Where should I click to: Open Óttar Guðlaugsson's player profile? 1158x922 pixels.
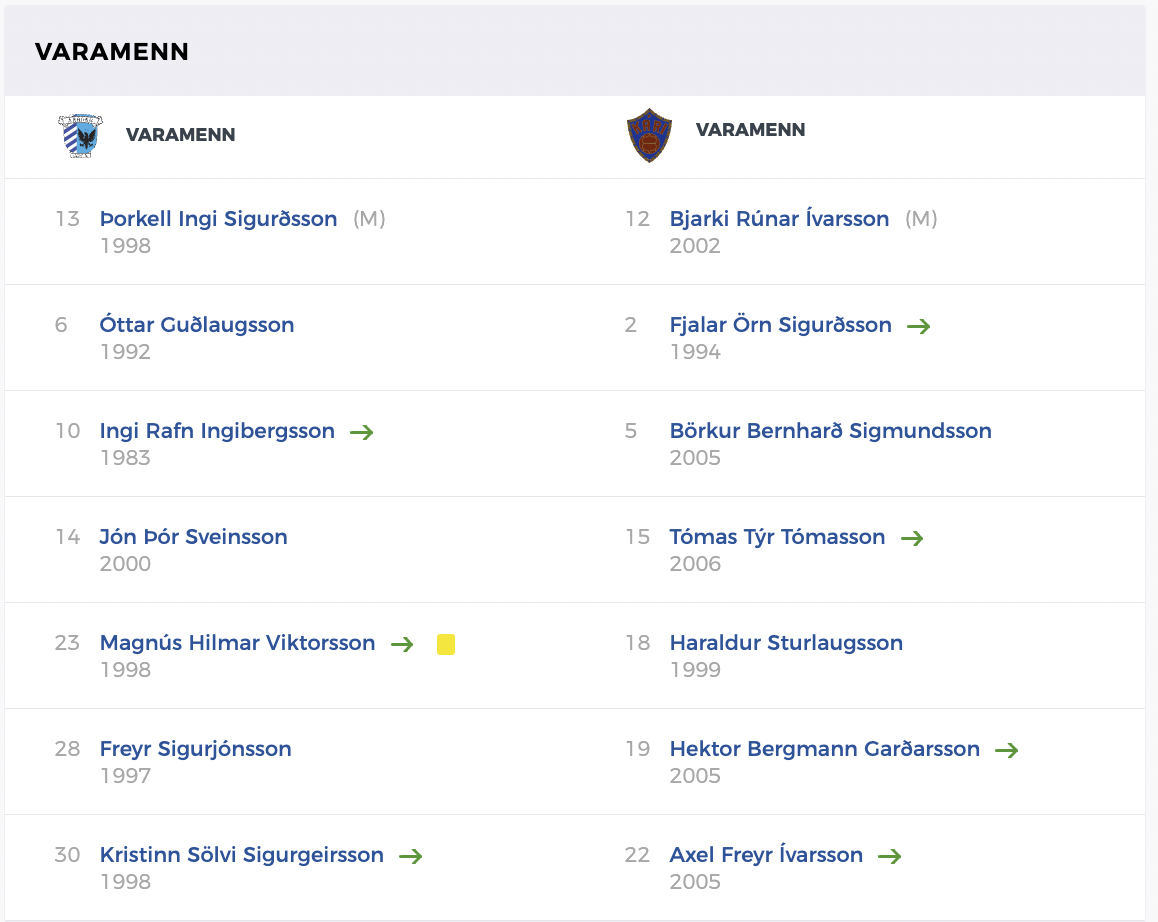click(x=197, y=325)
